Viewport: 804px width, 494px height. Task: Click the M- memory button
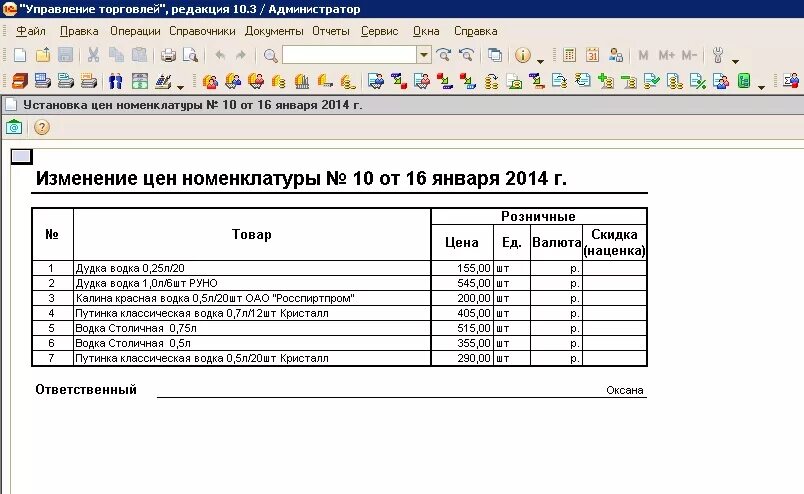[x=689, y=55]
